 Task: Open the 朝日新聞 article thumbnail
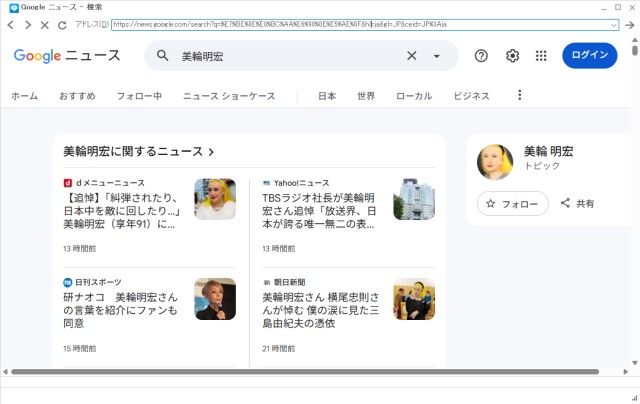[414, 299]
